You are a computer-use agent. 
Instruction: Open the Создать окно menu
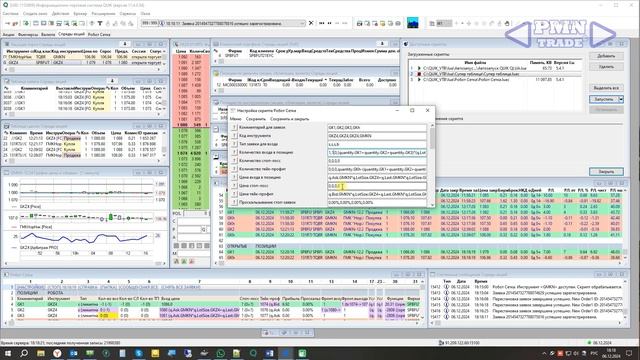(35, 13)
